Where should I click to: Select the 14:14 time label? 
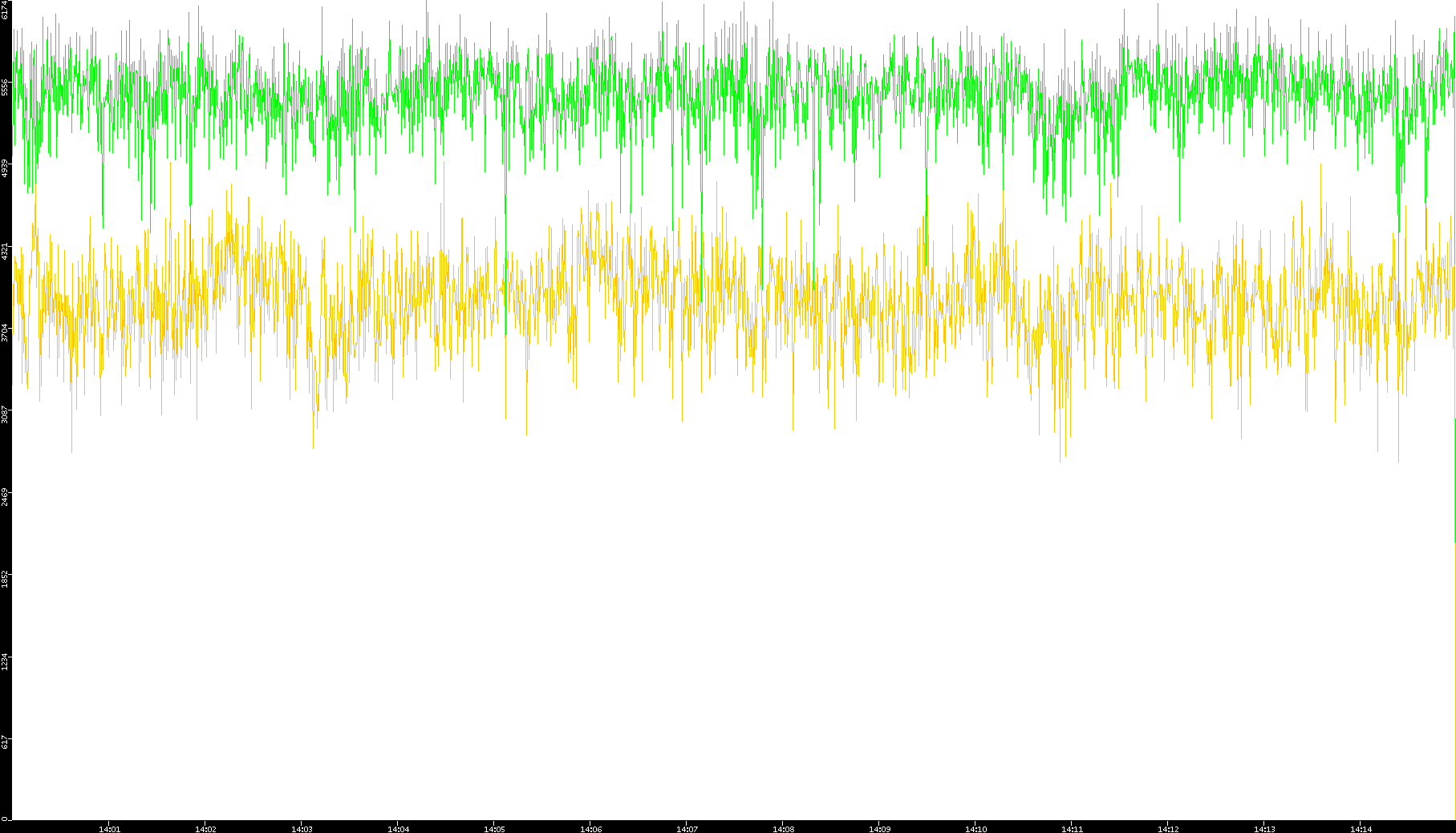pyautogui.click(x=1361, y=829)
